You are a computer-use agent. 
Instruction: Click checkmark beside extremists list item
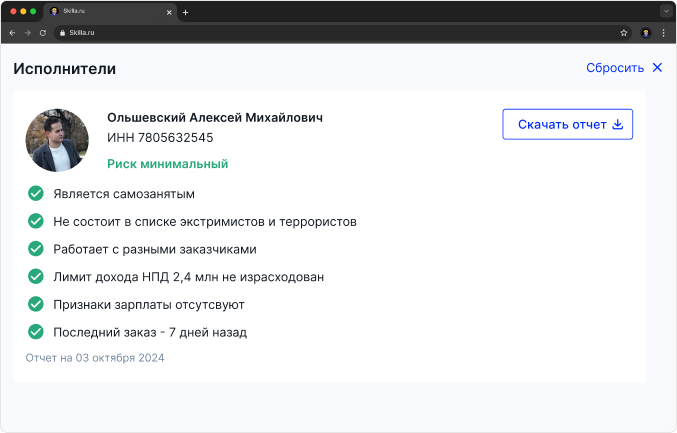(36, 221)
